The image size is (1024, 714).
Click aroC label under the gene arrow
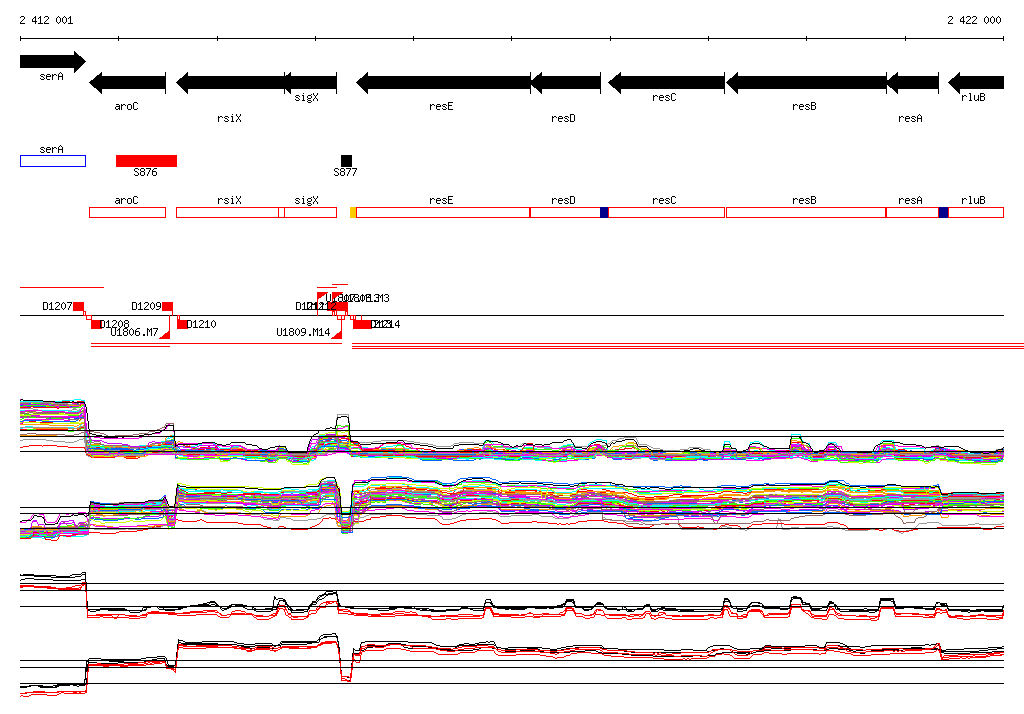point(127,106)
